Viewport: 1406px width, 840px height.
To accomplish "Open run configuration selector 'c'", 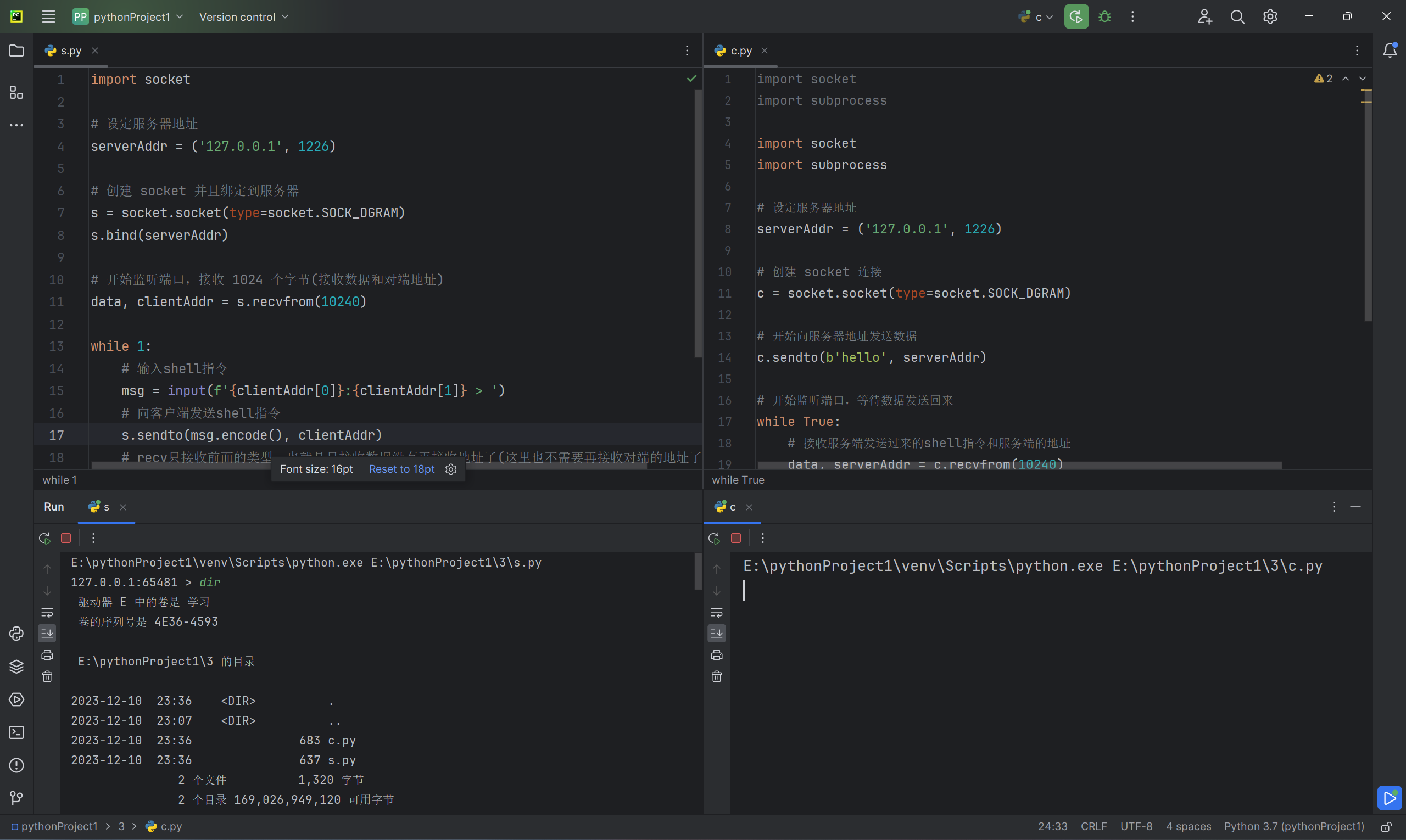I will [x=1035, y=16].
